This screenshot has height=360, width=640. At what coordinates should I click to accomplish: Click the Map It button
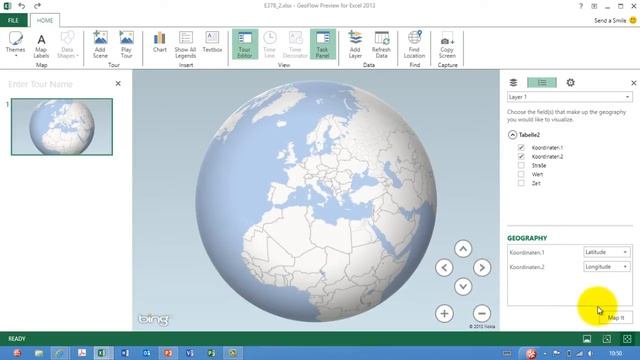click(616, 318)
